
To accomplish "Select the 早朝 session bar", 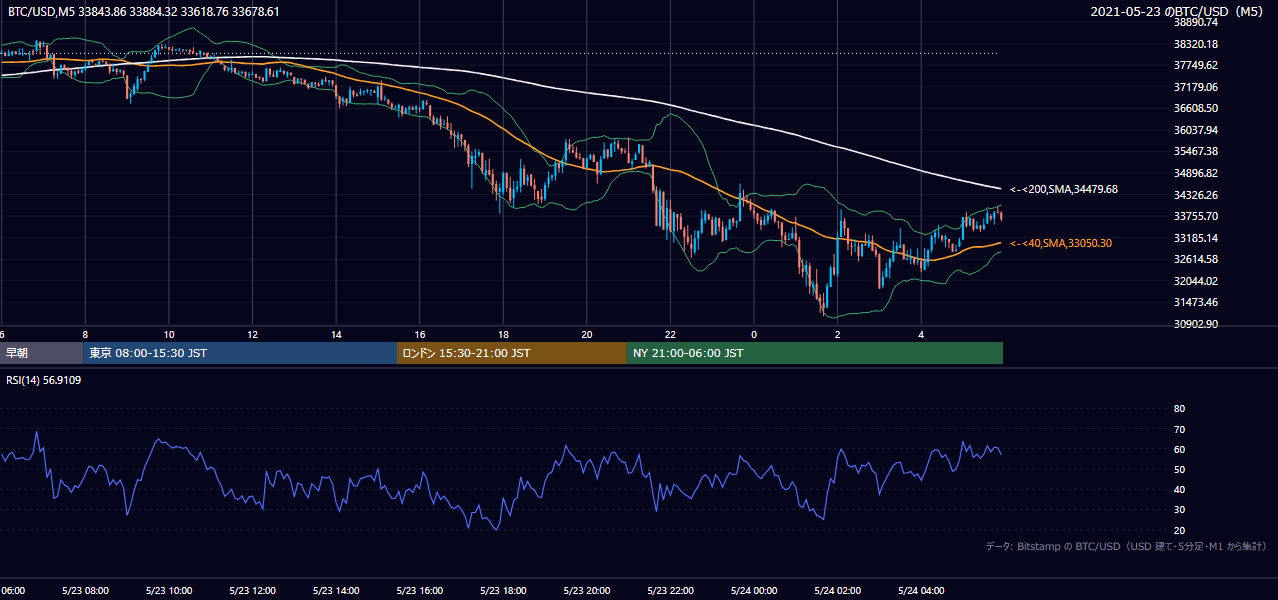I will (42, 353).
